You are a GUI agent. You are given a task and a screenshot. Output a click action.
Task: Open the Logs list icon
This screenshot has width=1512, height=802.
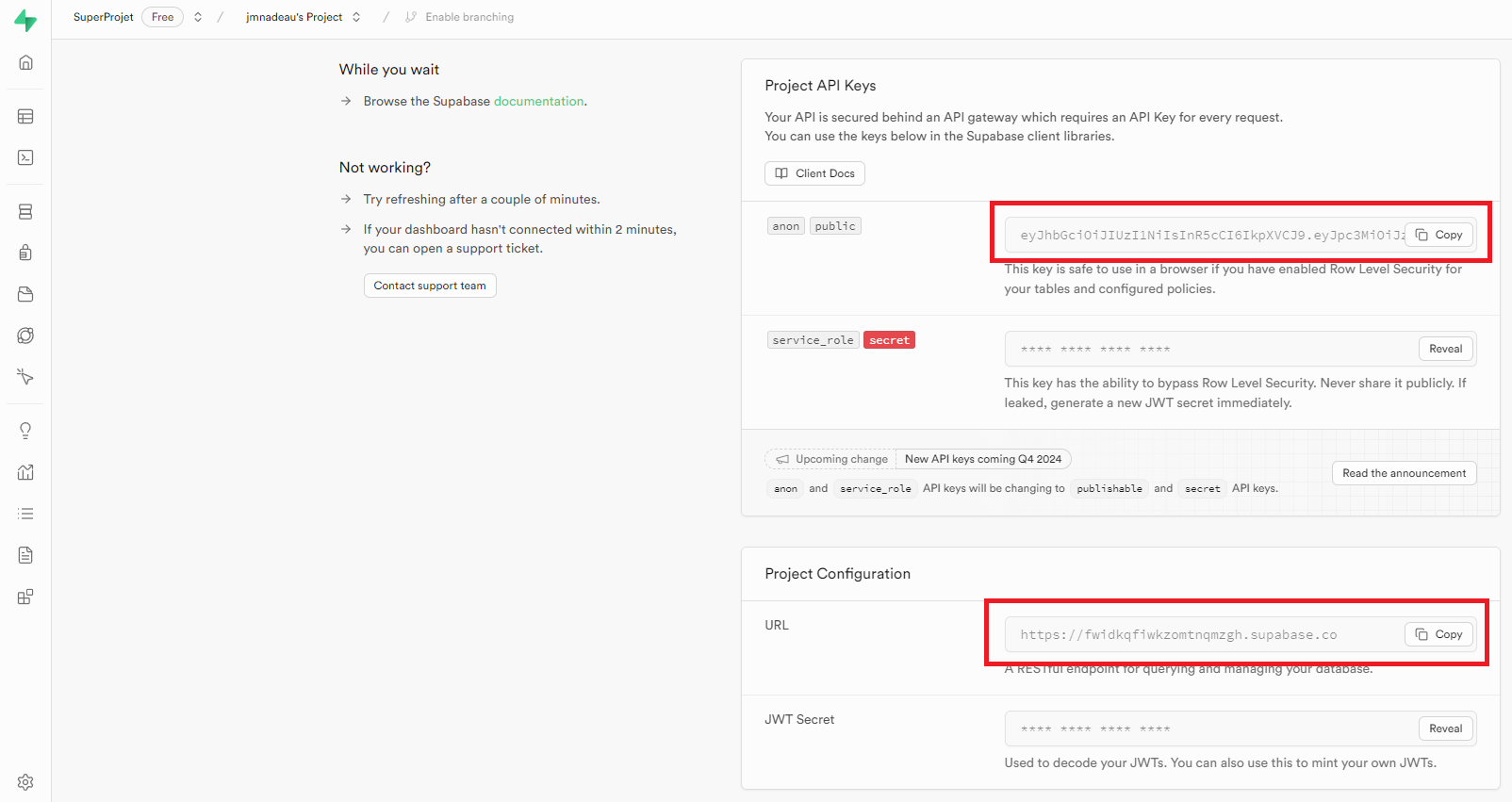click(25, 514)
